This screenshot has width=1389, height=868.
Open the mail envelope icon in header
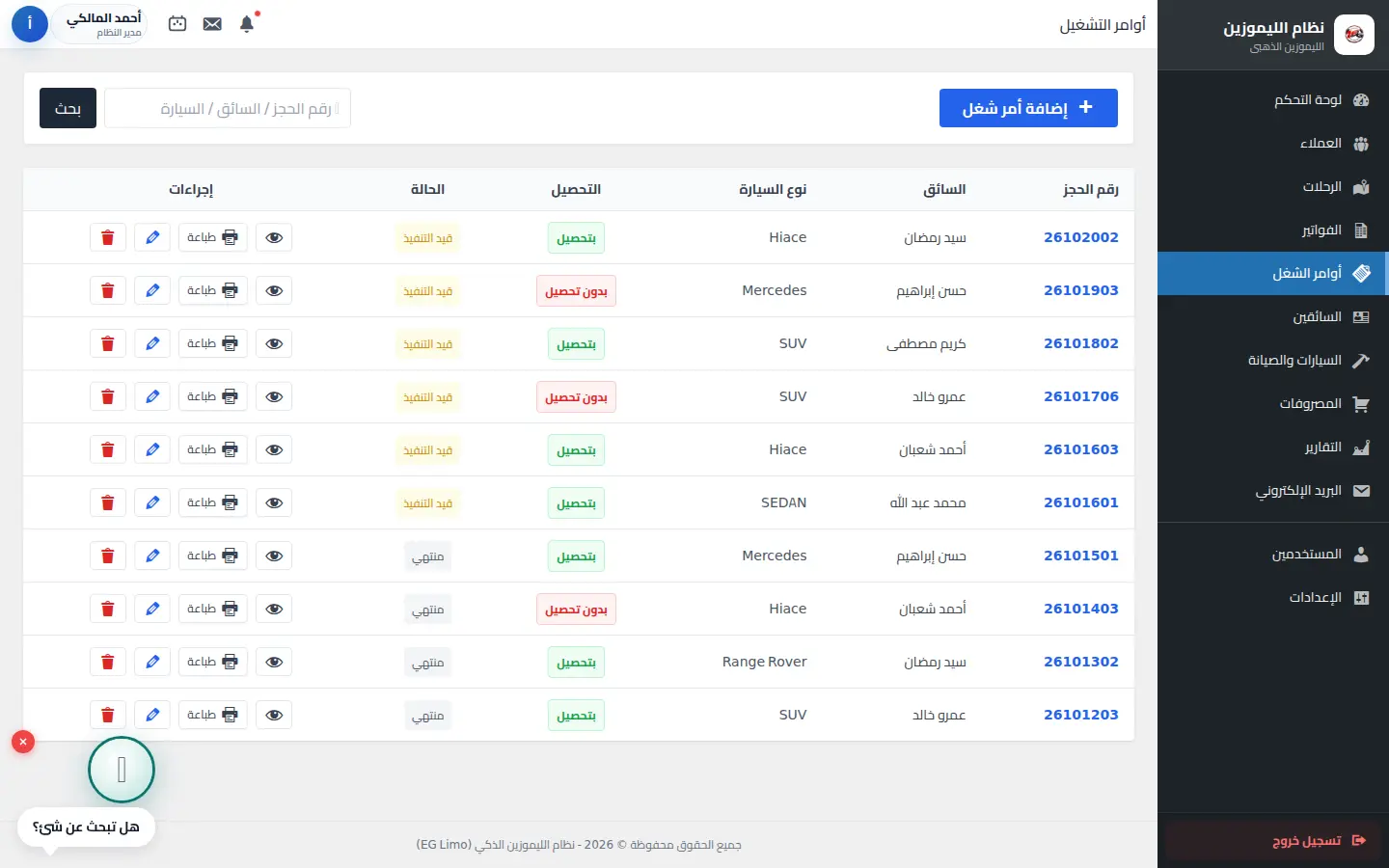[212, 24]
